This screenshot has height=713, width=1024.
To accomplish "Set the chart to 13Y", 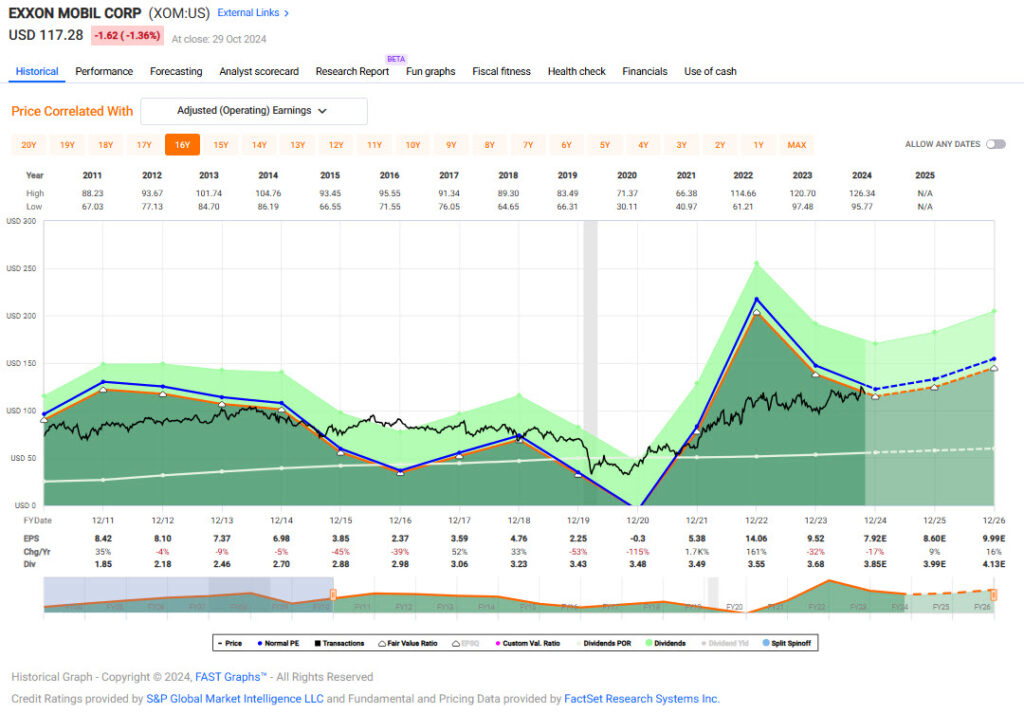I will point(298,145).
